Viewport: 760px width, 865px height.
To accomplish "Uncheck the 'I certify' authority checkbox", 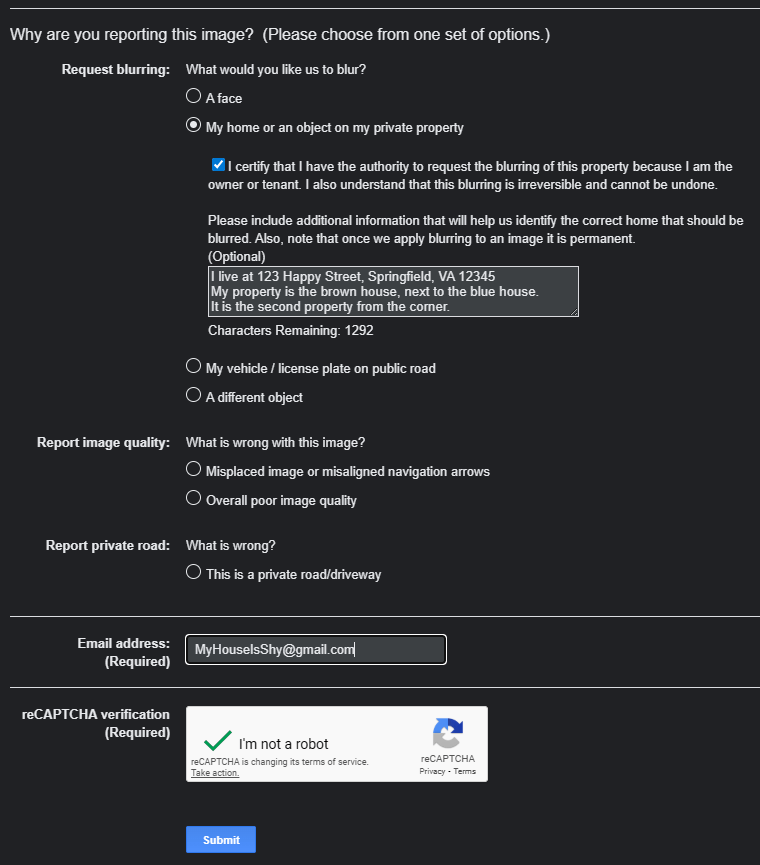I will [218, 166].
